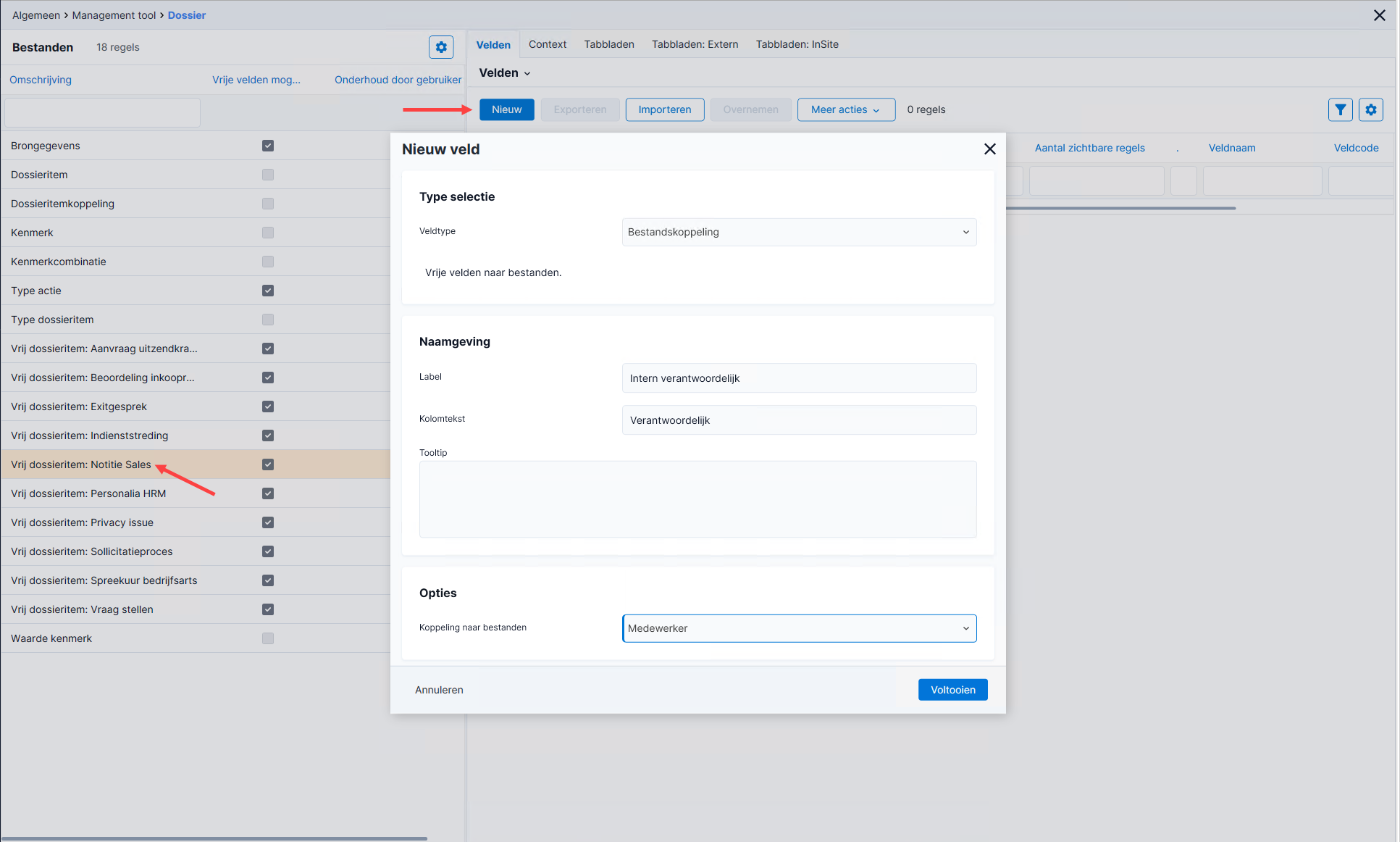The height and width of the screenshot is (842, 1400).
Task: Click the Annuleren link
Action: tap(439, 690)
